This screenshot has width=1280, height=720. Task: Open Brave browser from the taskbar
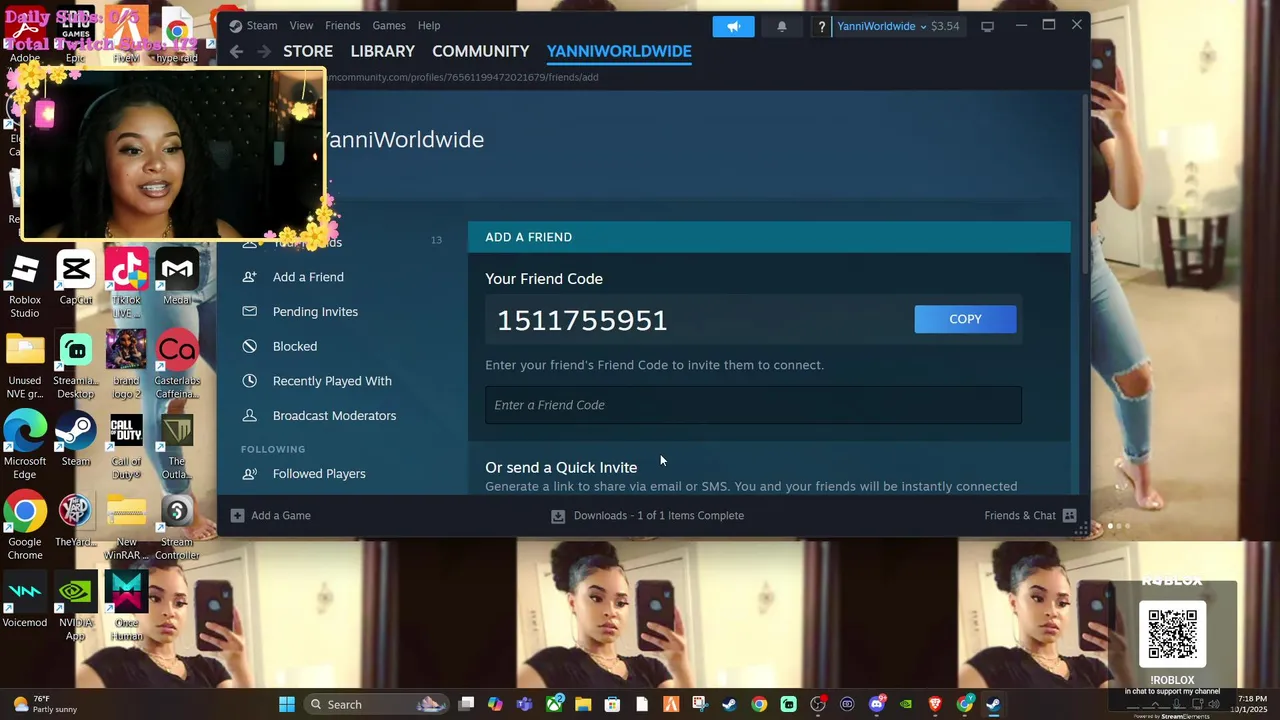(x=935, y=704)
